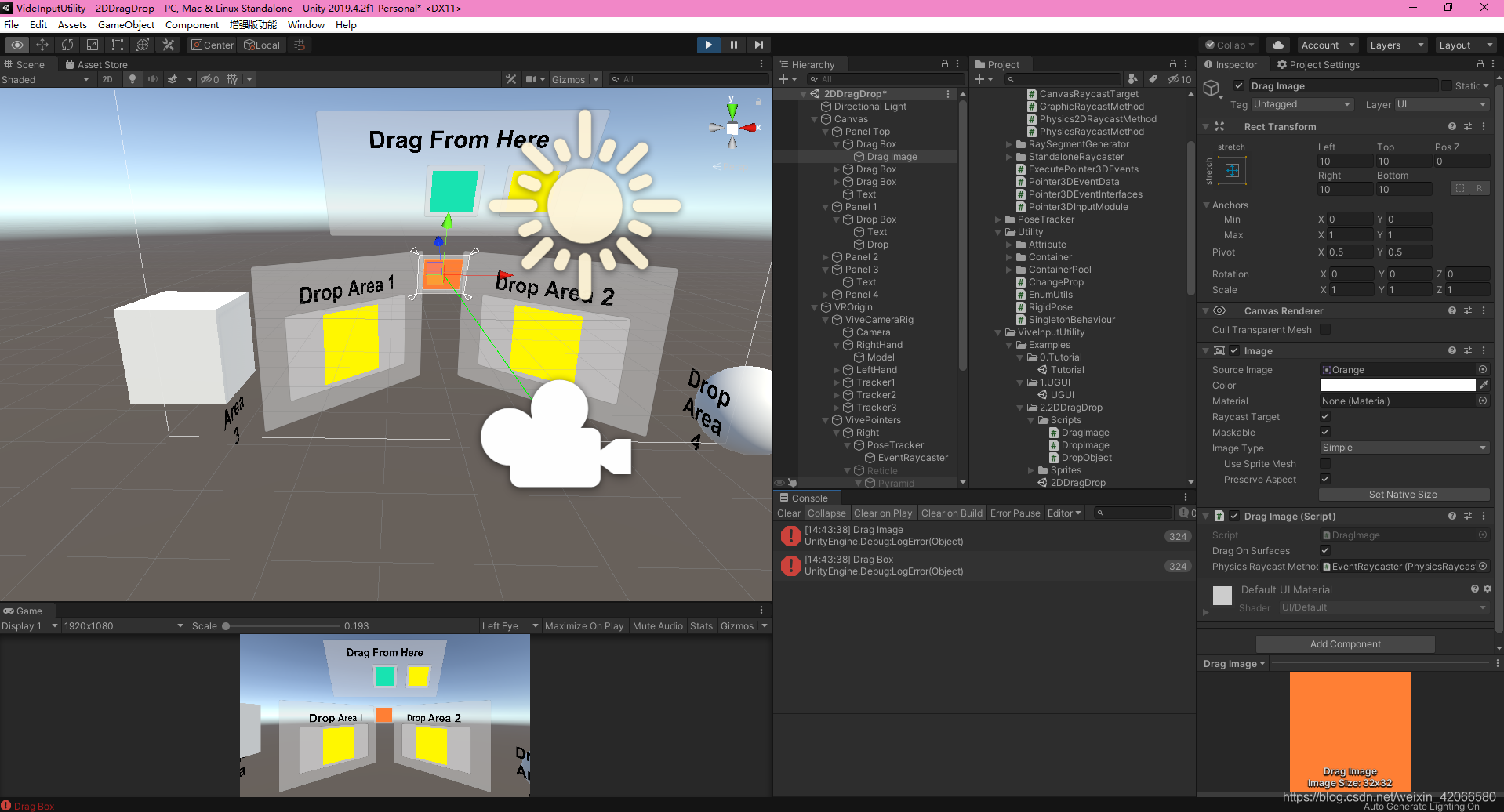Switch to Project Settings tab
This screenshot has width=1504, height=812.
click(1318, 64)
